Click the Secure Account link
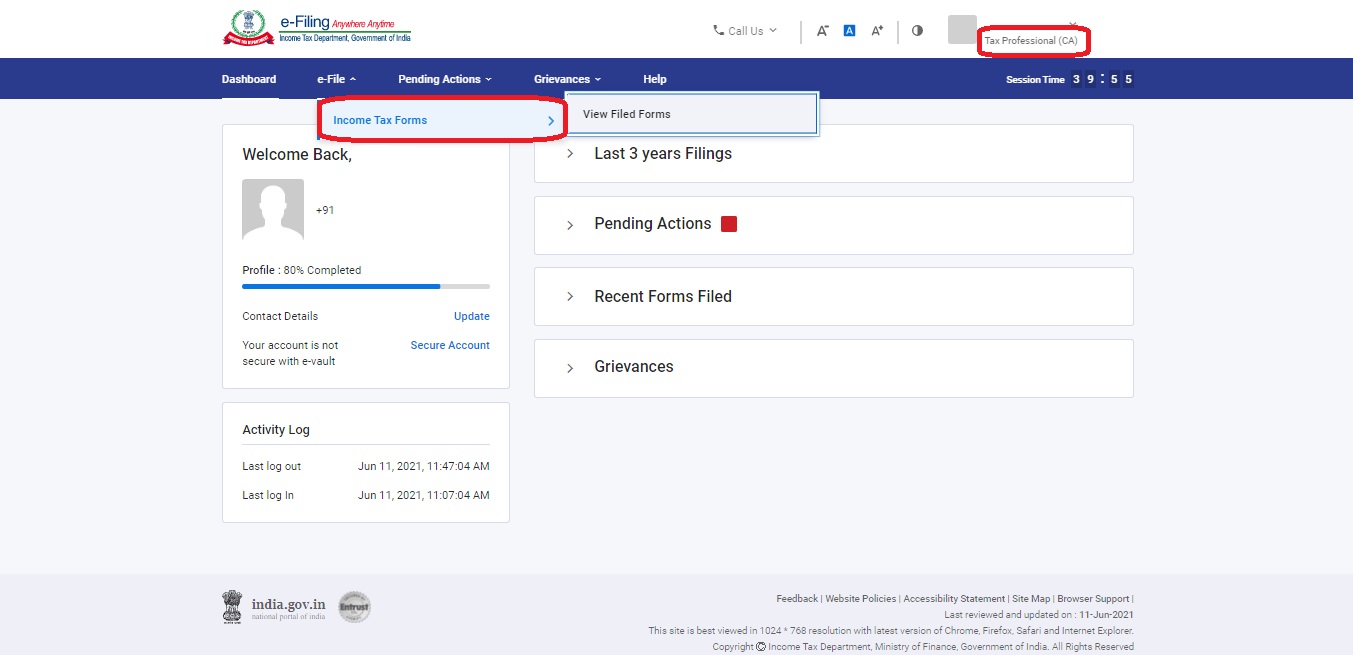The image size is (1353, 655). pos(450,345)
